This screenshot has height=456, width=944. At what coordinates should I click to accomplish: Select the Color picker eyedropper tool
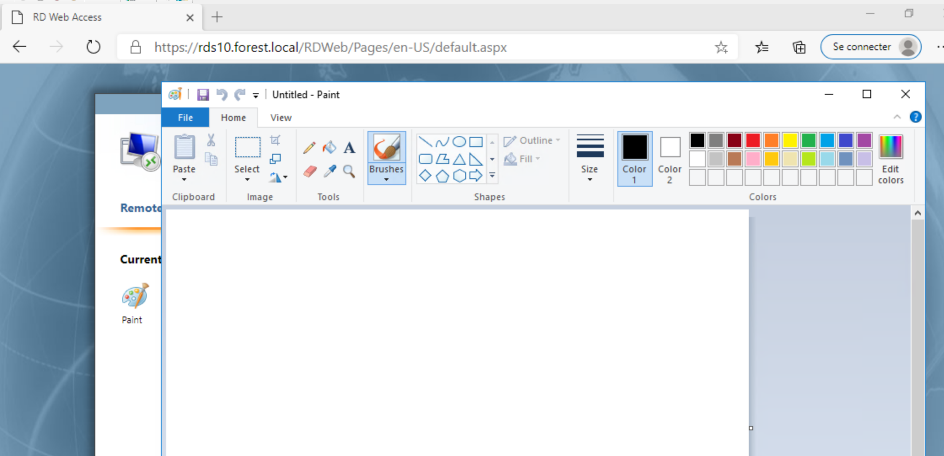[329, 172]
